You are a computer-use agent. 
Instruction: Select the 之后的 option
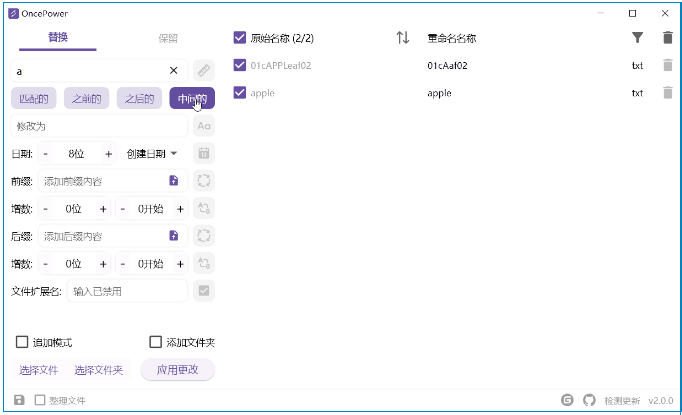click(x=139, y=98)
